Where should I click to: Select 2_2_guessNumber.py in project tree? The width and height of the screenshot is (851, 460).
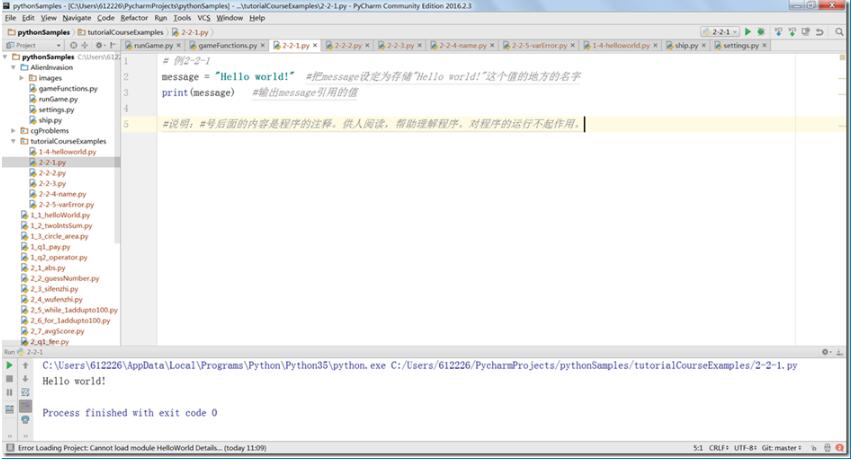click(x=65, y=278)
